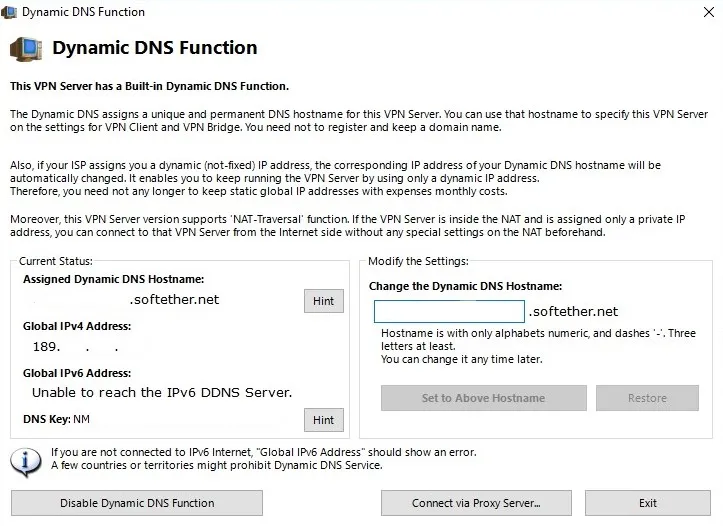Viewport: 723px width, 526px height.
Task: Click the bold 'Built-in Dynamic DNS Function' line
Action: pos(149,87)
